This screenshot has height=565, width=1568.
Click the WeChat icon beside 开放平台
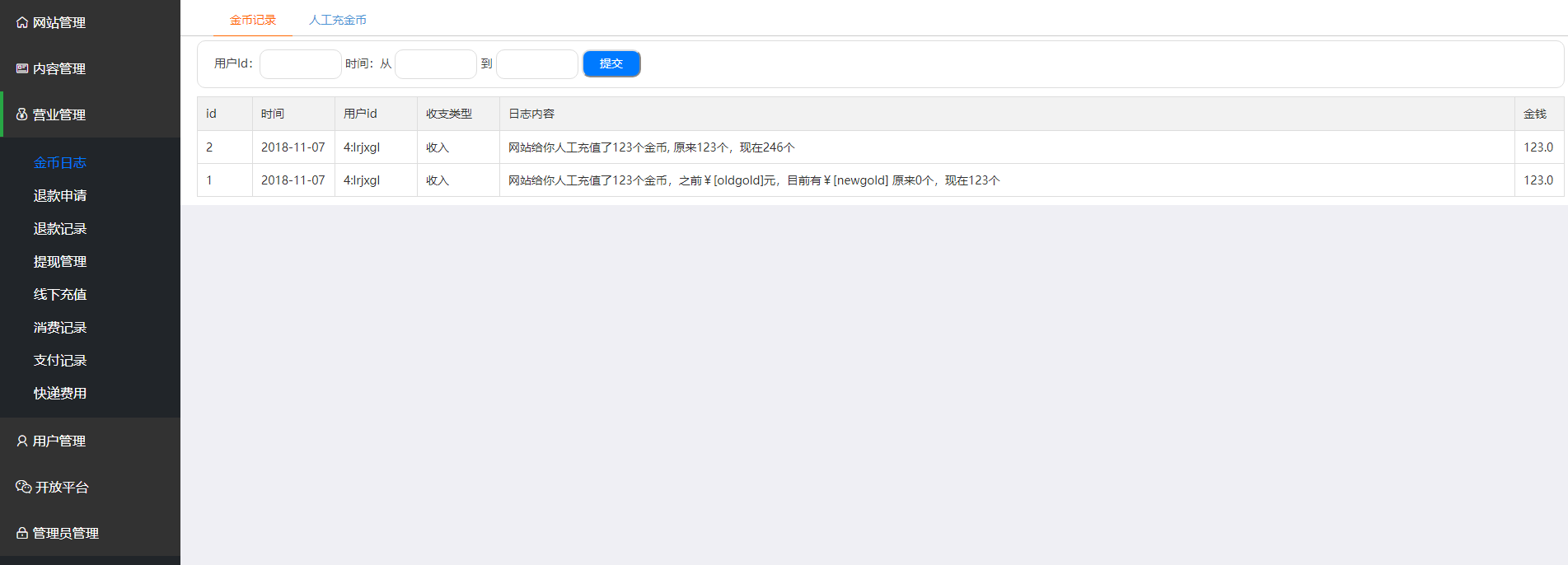point(23,487)
